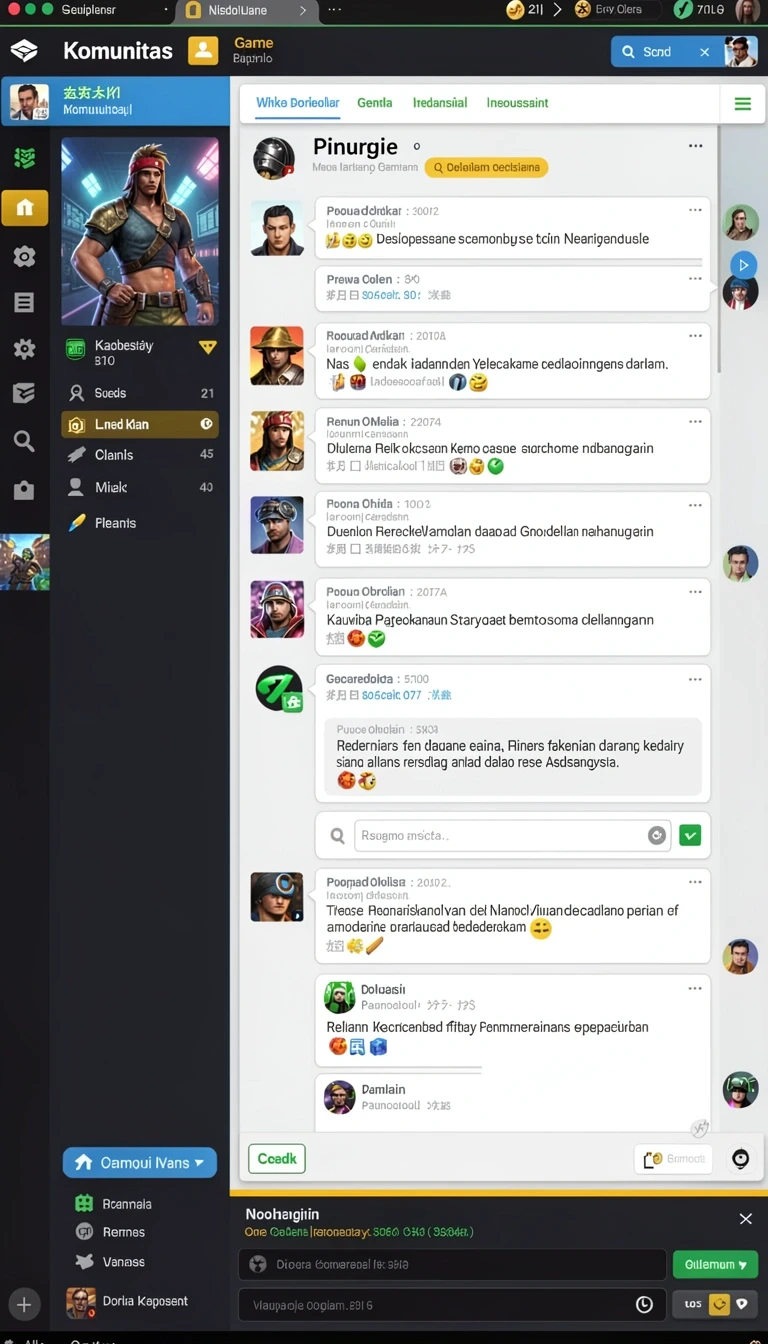
Task: Click the Dioera Comeraeal input field
Action: 452,1264
